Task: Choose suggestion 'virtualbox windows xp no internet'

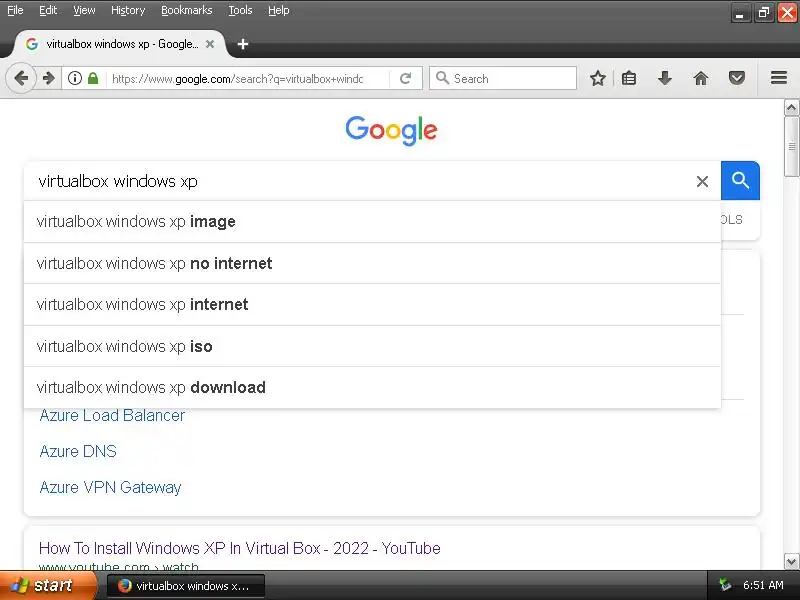Action: coord(372,263)
